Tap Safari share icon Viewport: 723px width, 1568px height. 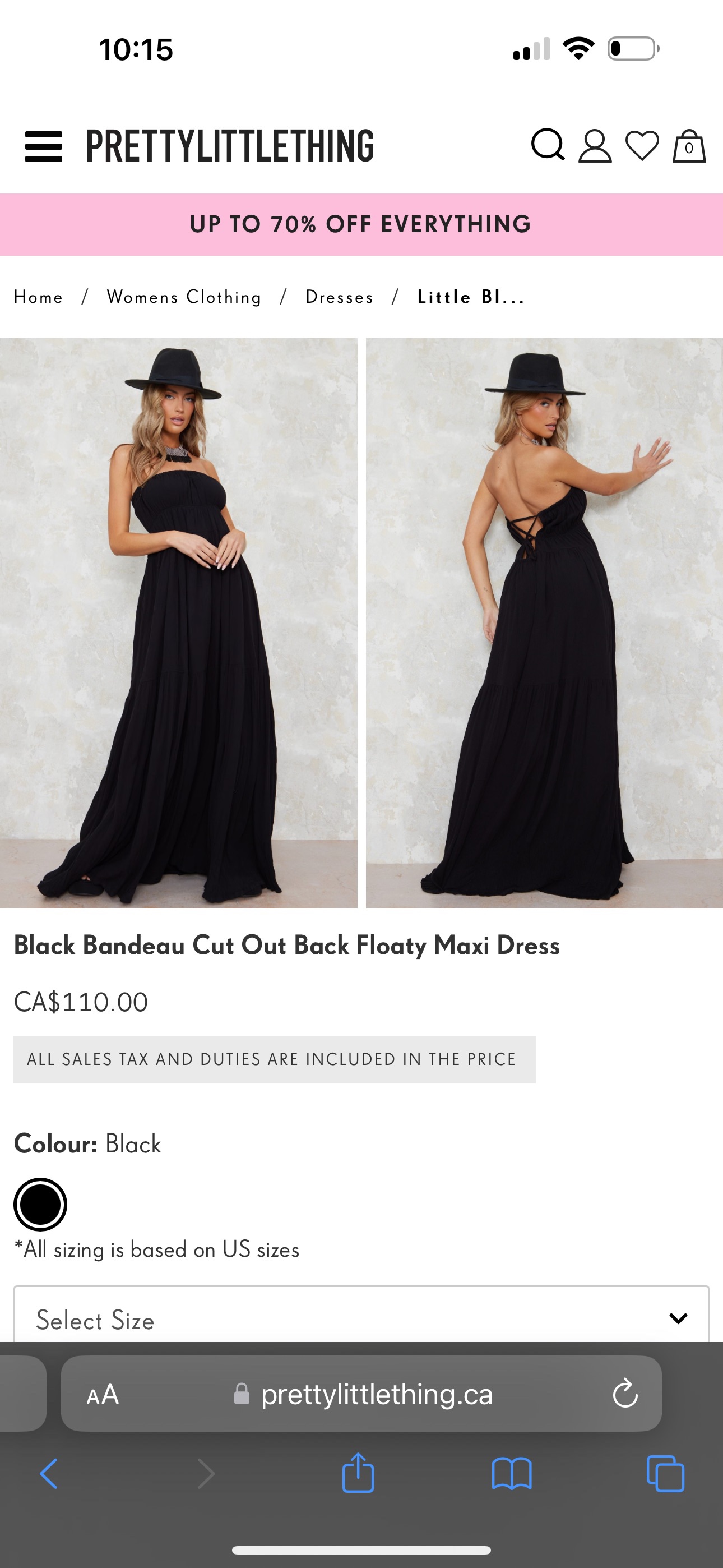[358, 1473]
